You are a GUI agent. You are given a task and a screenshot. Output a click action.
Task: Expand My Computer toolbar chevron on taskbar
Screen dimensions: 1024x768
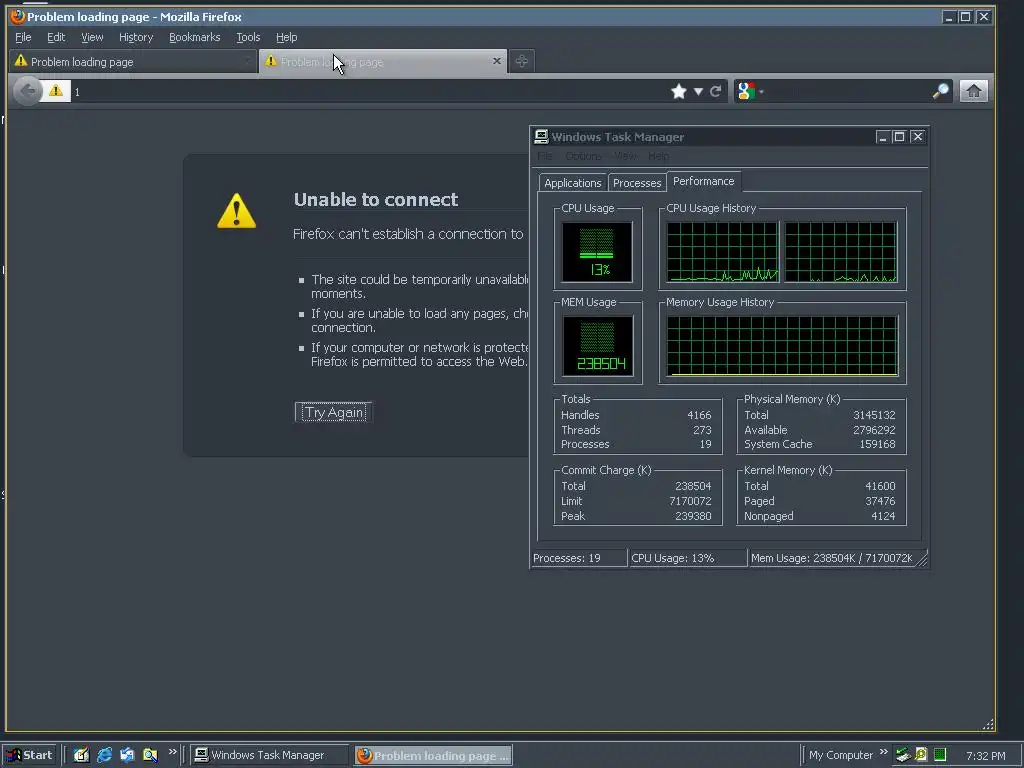(884, 752)
